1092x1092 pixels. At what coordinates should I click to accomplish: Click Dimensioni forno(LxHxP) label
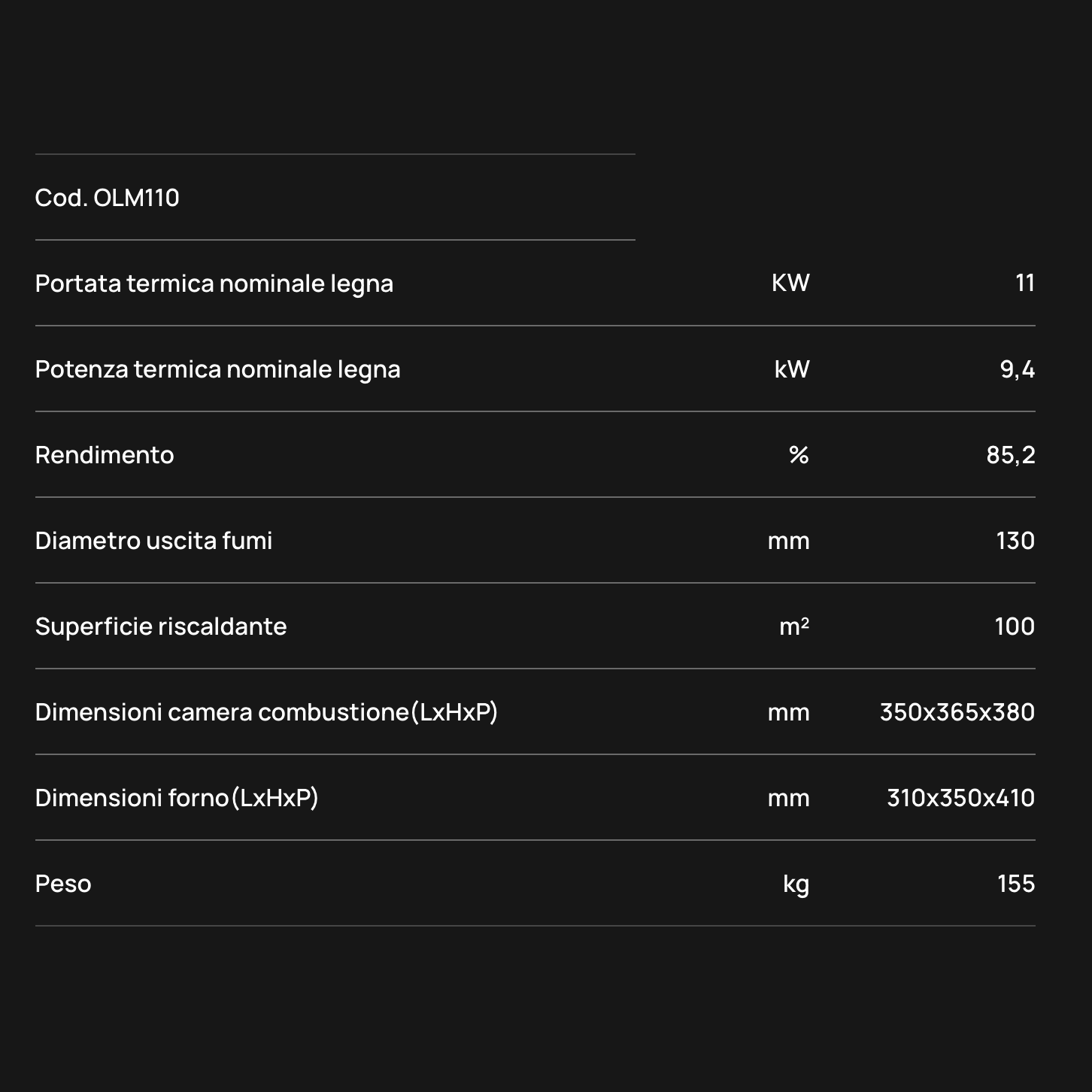pyautogui.click(x=177, y=798)
